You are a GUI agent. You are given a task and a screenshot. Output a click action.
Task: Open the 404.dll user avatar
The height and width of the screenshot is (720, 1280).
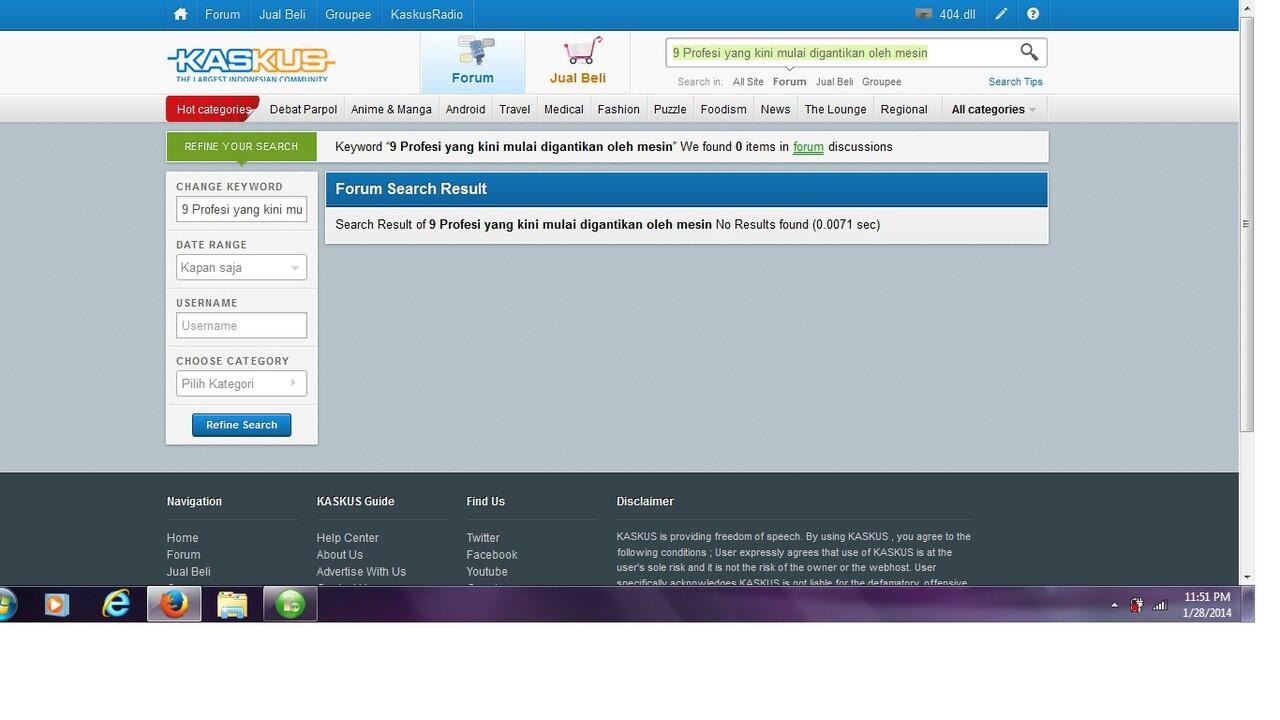(x=924, y=14)
